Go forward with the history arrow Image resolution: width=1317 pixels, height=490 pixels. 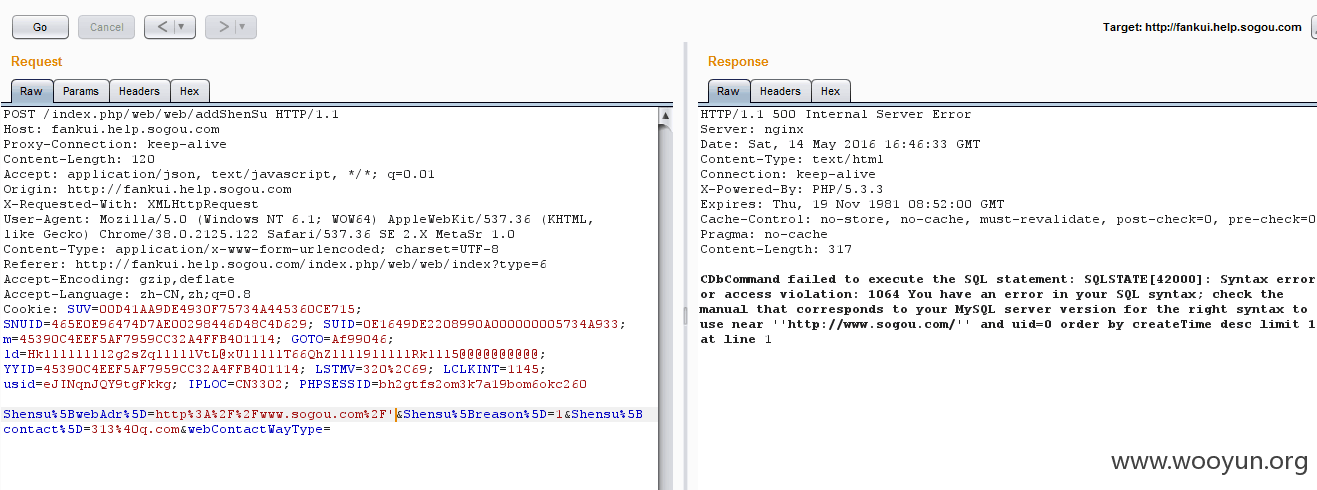click(230, 27)
